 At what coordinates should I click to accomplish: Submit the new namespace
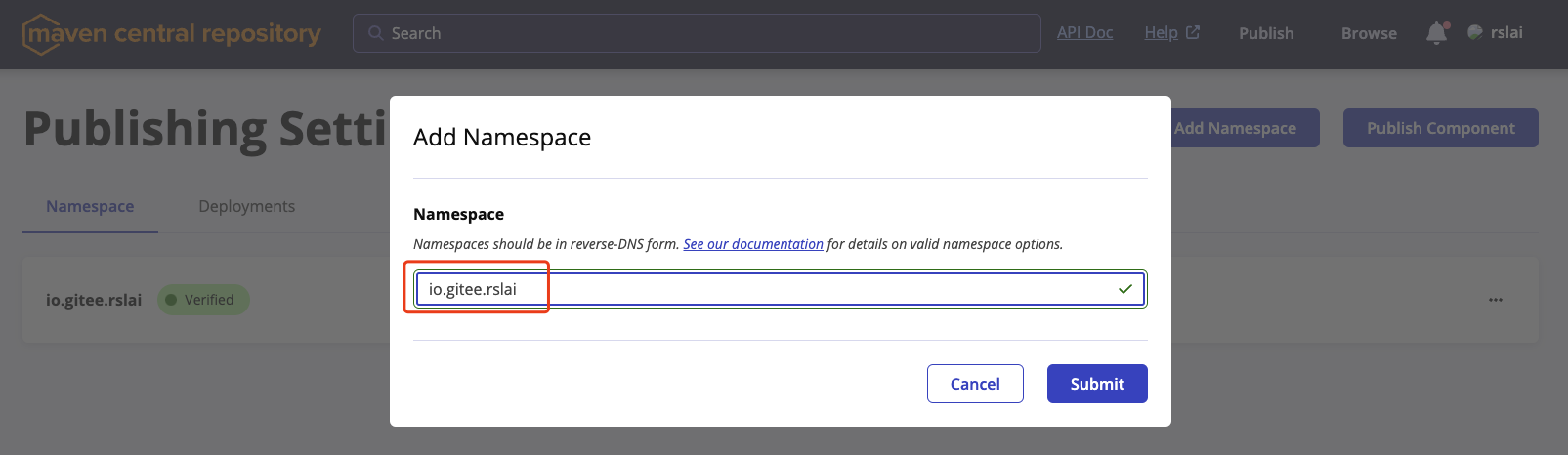pyautogui.click(x=1097, y=384)
